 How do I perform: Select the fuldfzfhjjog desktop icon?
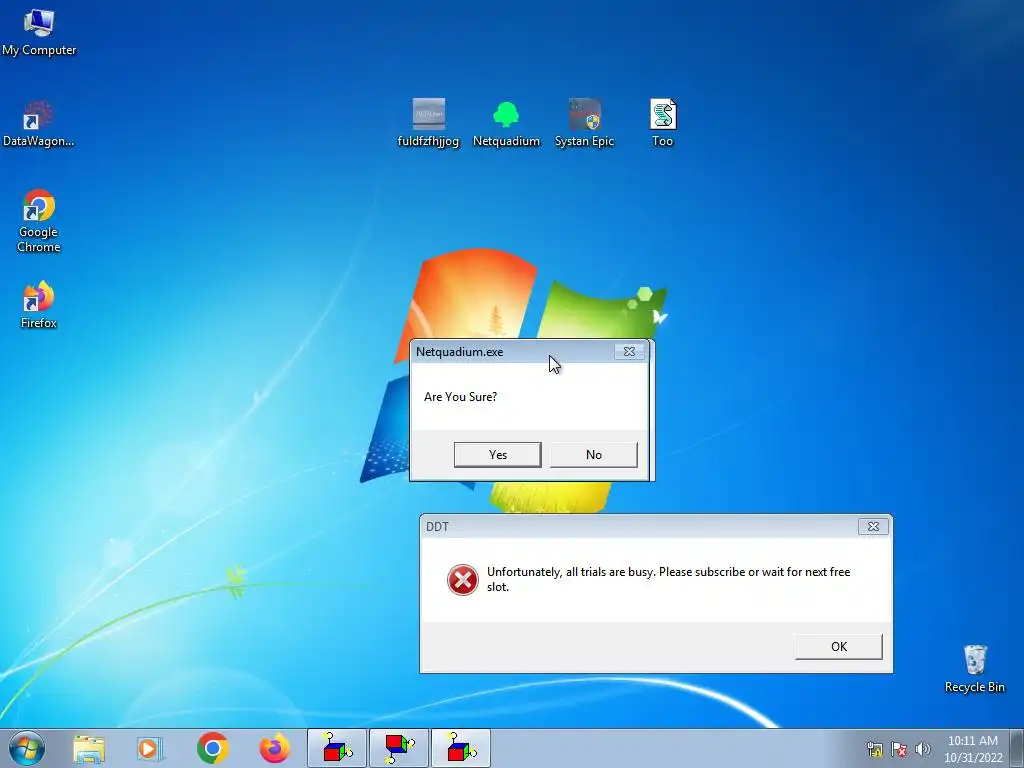(x=428, y=123)
